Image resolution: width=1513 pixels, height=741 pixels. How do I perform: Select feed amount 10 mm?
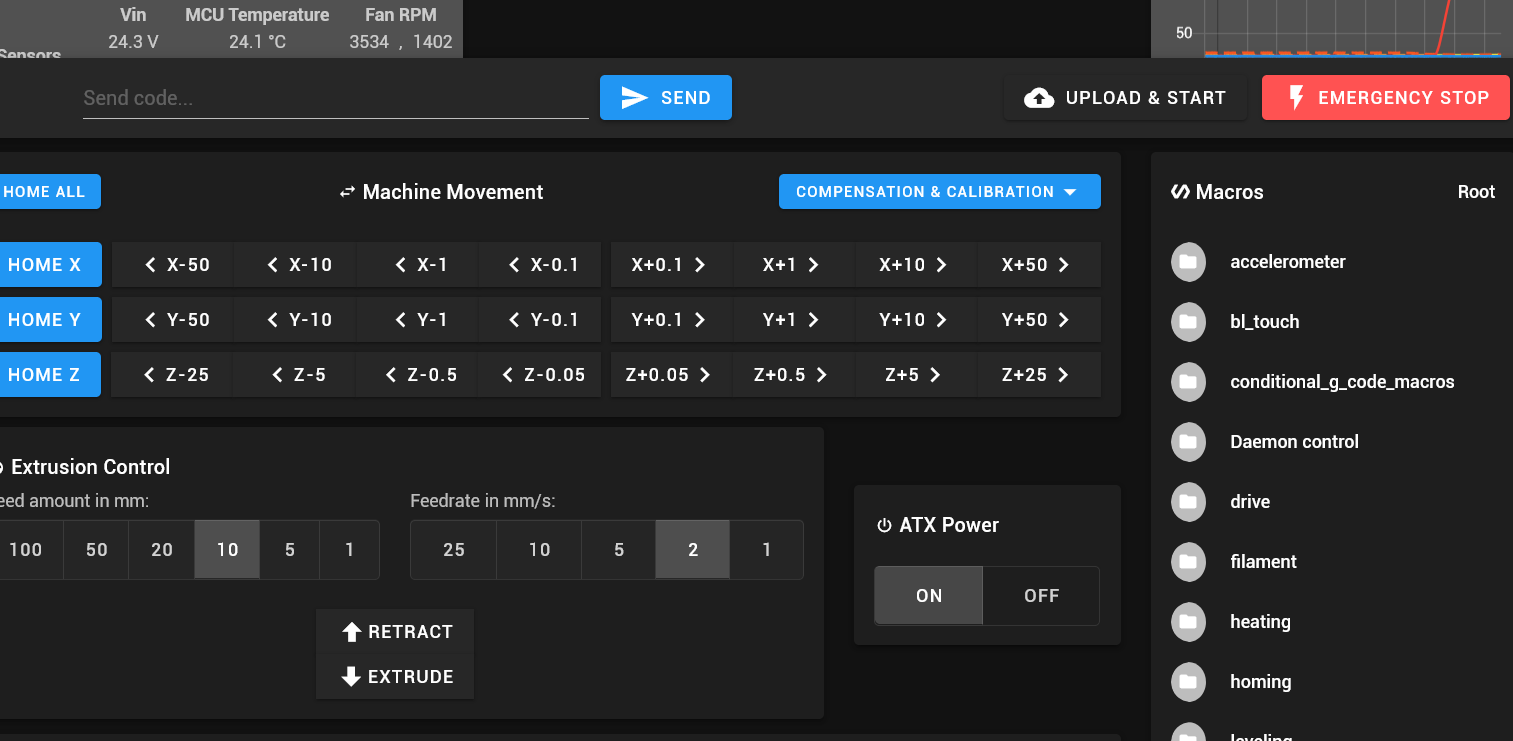[227, 550]
